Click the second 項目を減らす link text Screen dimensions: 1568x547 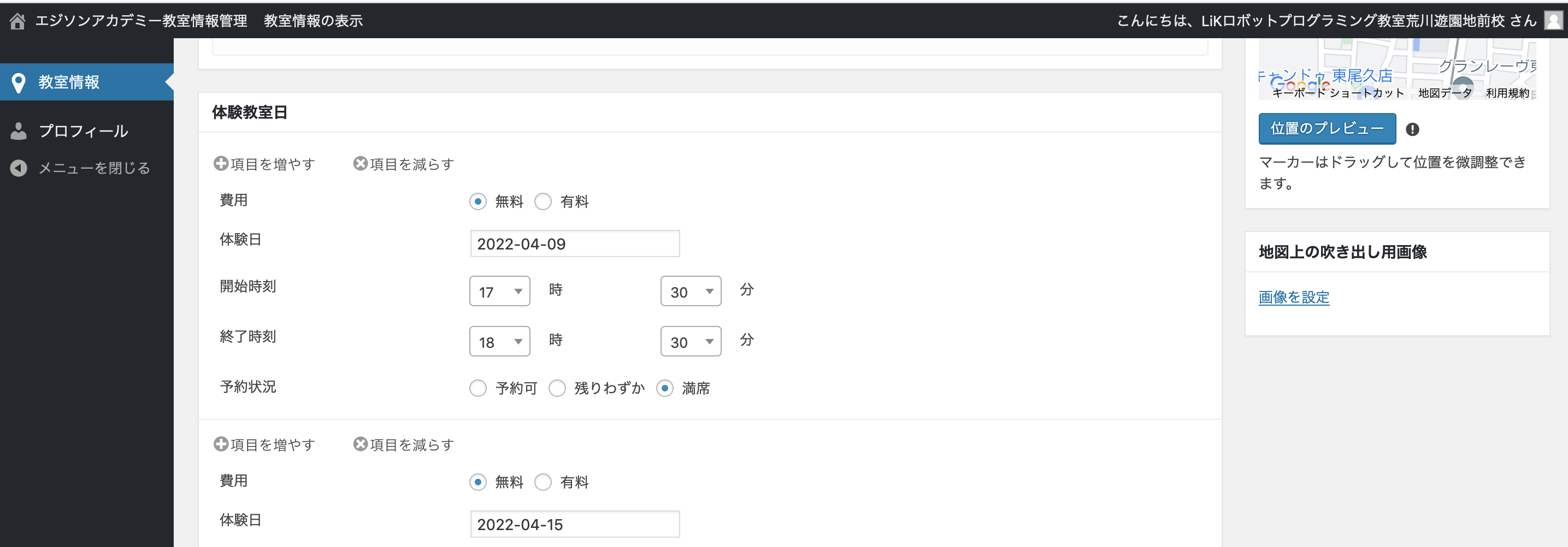412,445
